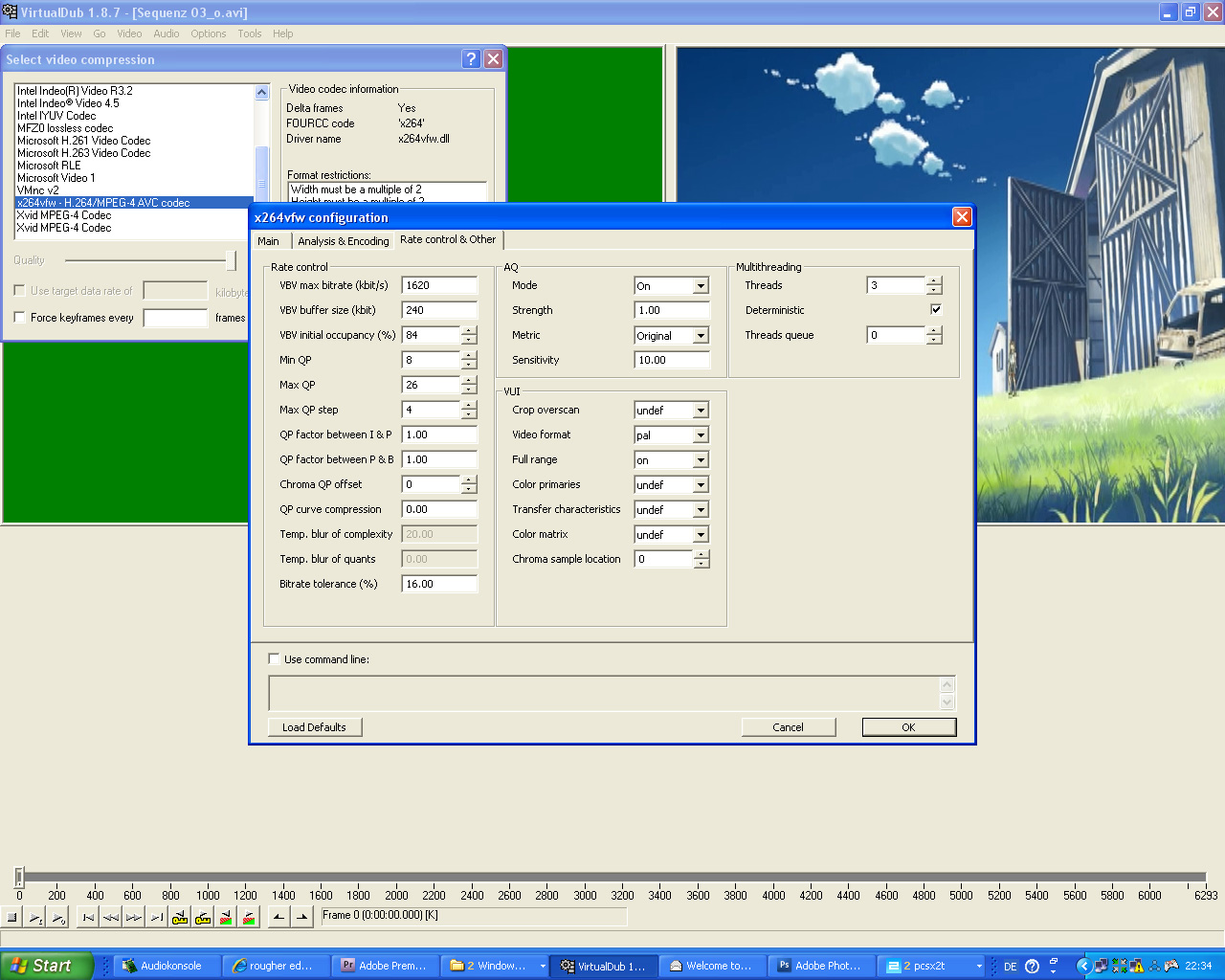Toggle the Deterministic checkbox
This screenshot has height=980, width=1225.
click(936, 310)
